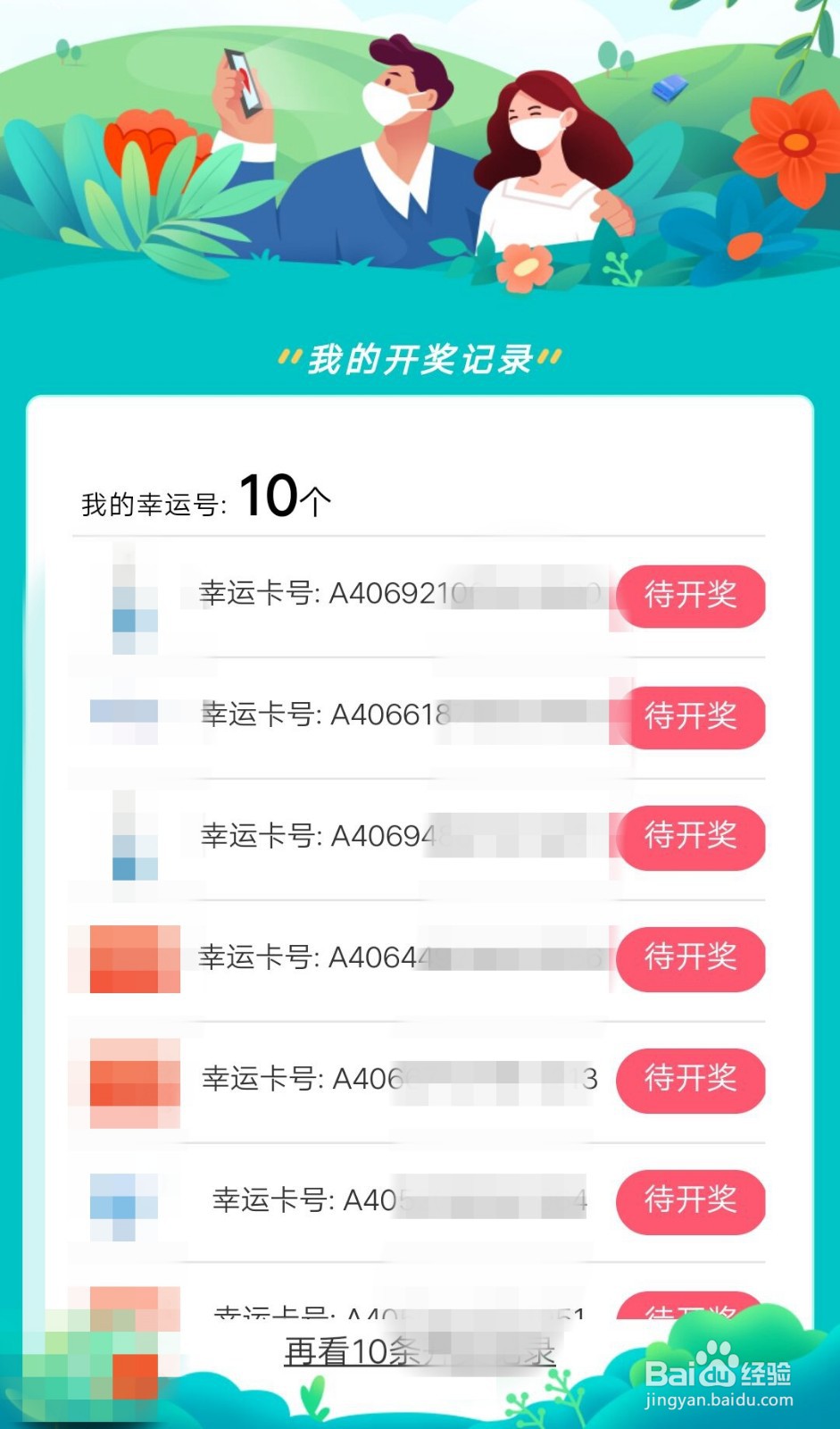Image resolution: width=840 pixels, height=1429 pixels.
Task: Tap the phone held by the man
Action: (x=243, y=82)
